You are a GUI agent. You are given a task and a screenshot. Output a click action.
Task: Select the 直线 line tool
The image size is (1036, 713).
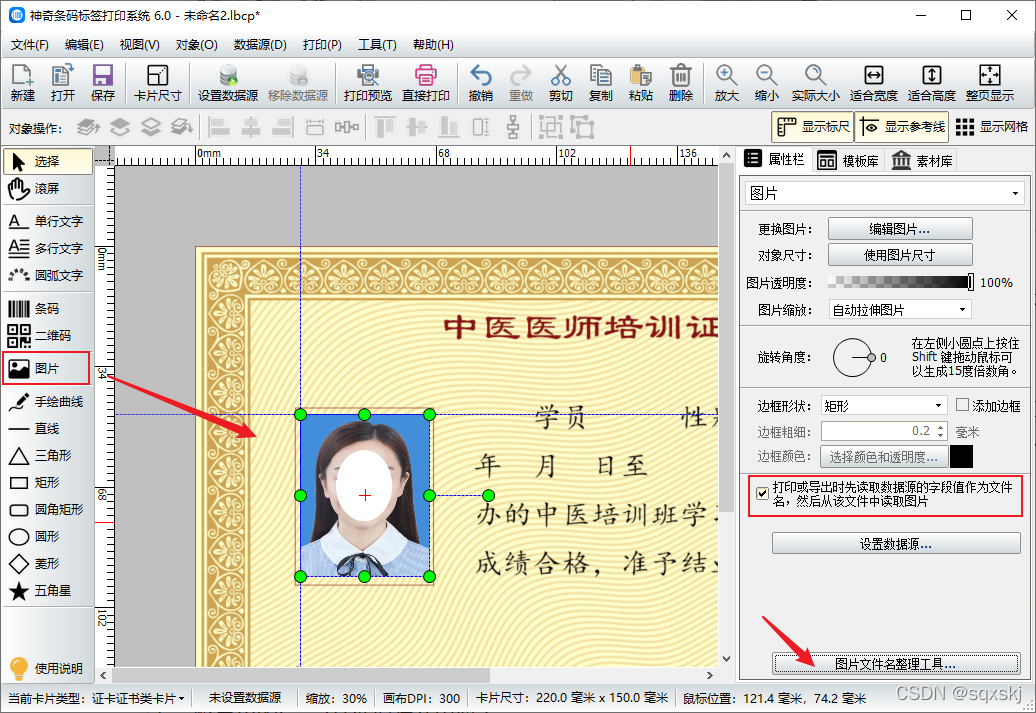pos(48,429)
